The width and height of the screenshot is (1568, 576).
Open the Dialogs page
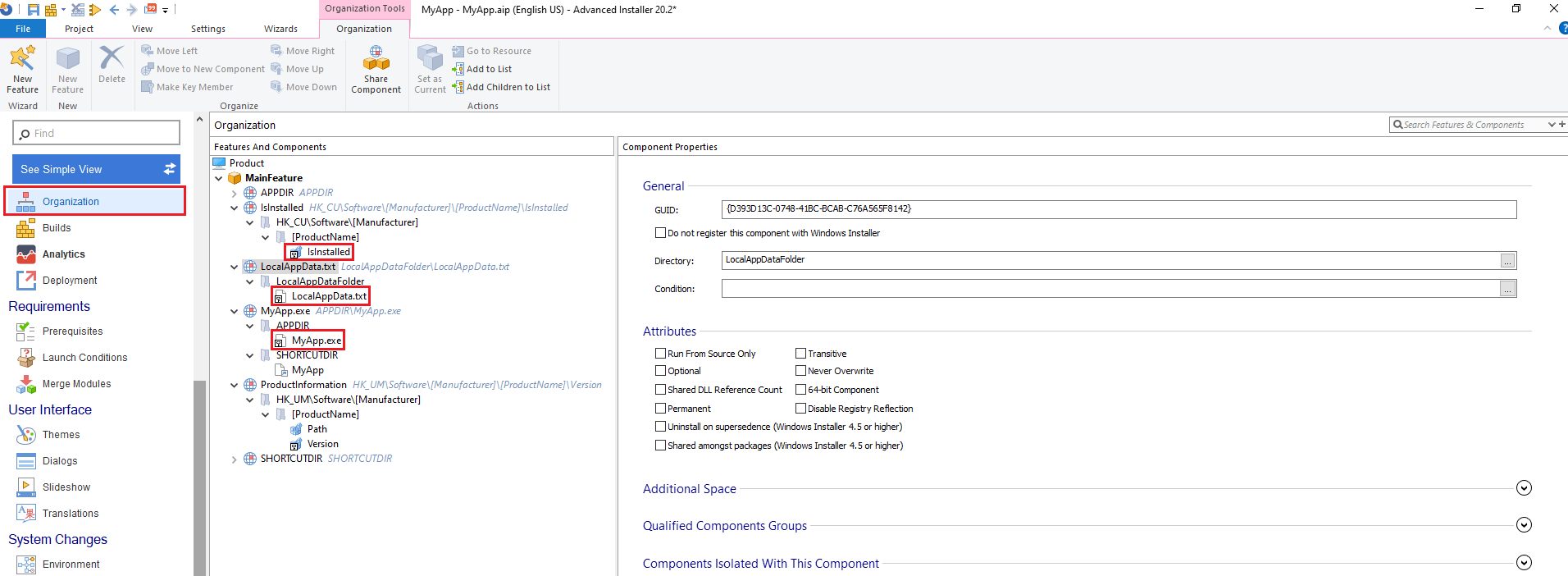pyautogui.click(x=59, y=461)
